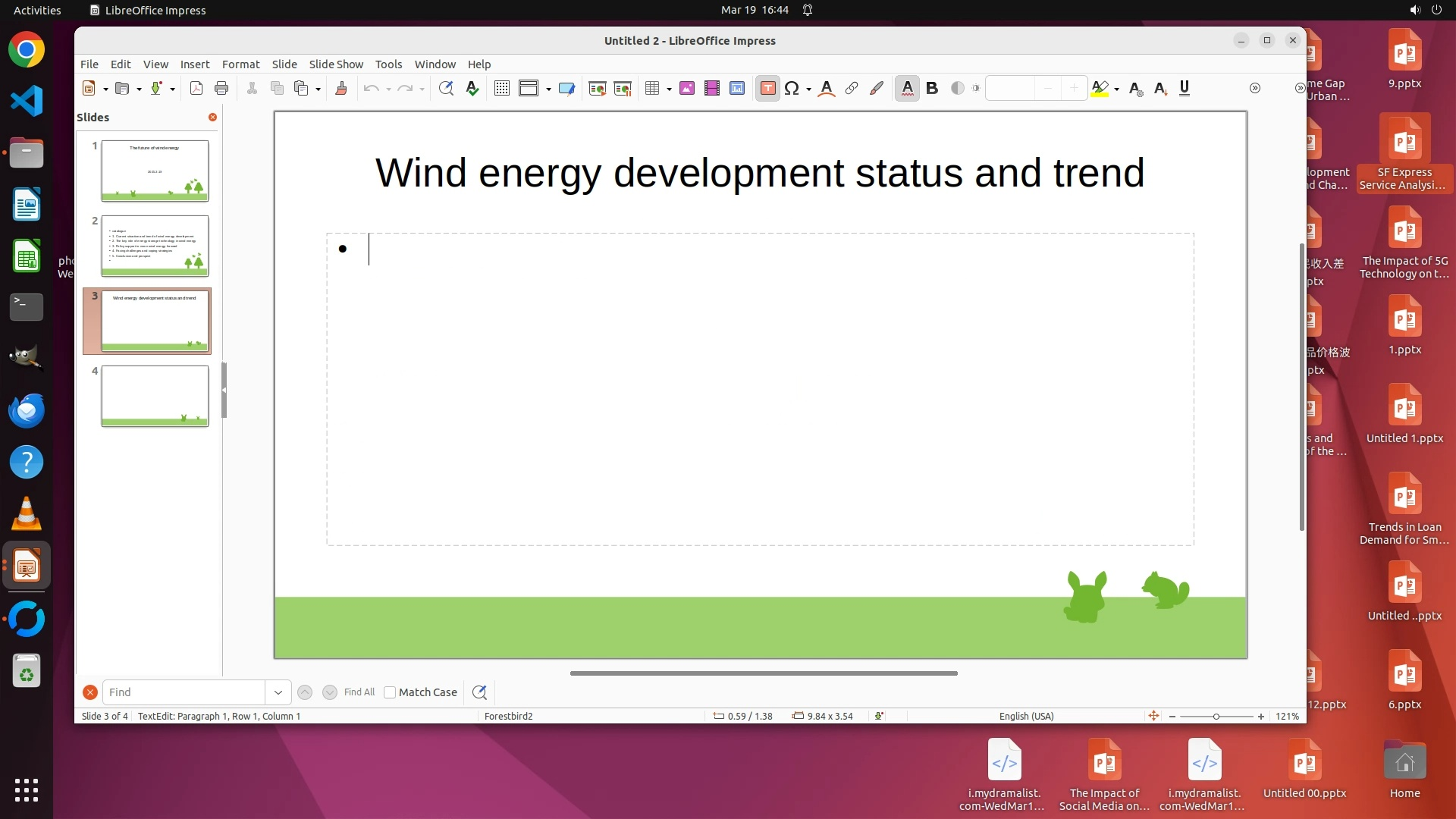Click Clone Formatting paintbrush icon

point(341,89)
